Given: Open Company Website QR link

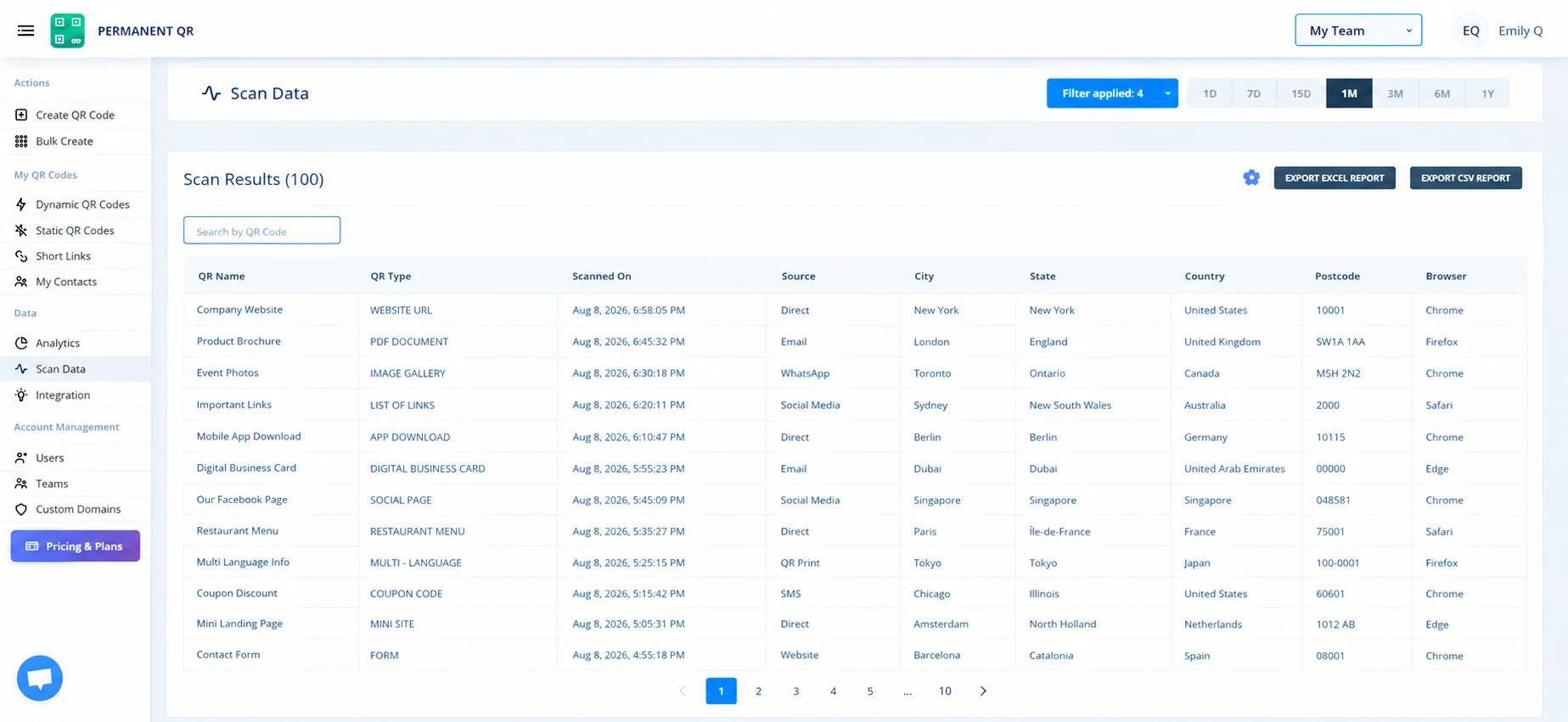Looking at the screenshot, I should 239,310.
